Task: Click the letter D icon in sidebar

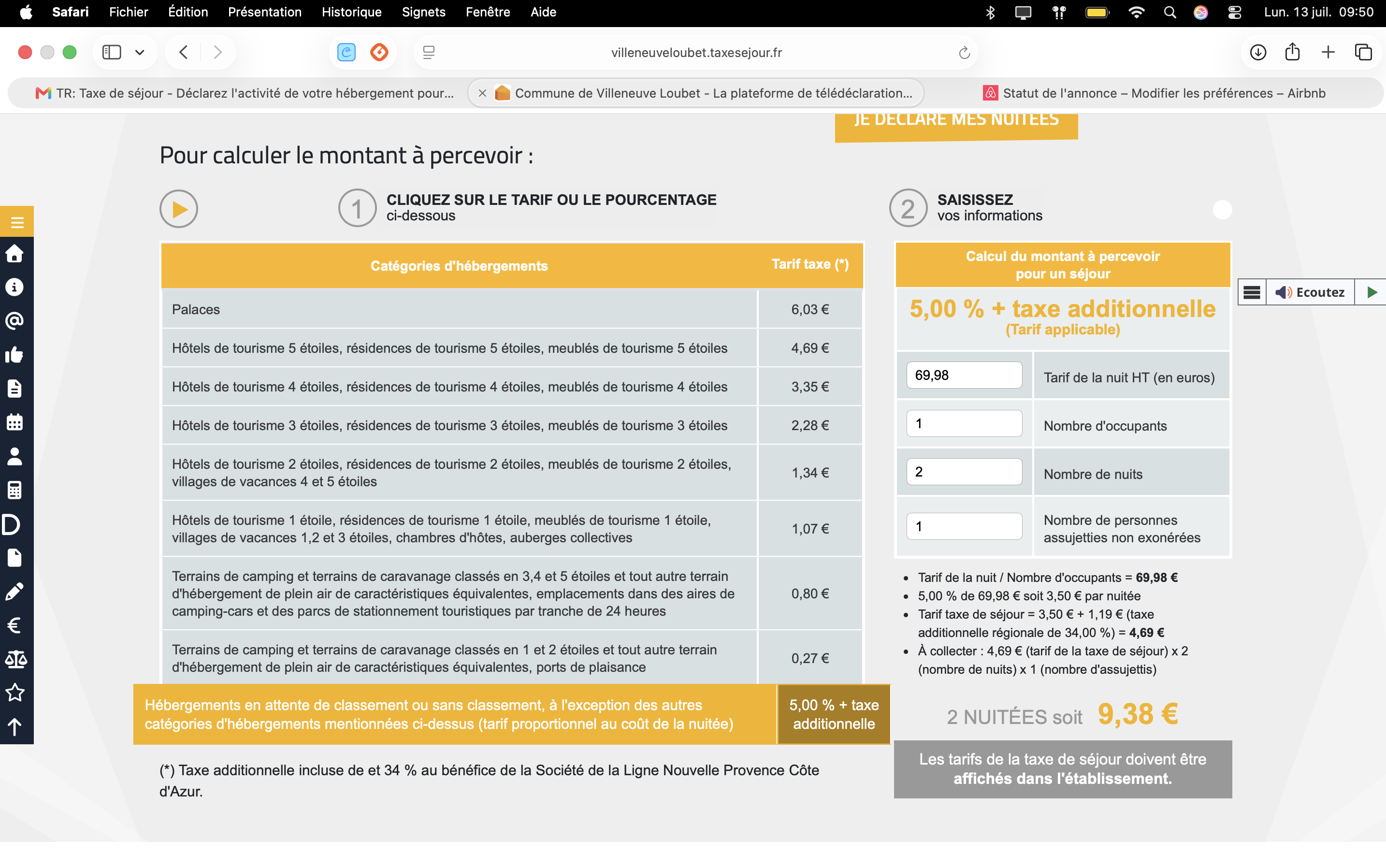Action: (12, 524)
